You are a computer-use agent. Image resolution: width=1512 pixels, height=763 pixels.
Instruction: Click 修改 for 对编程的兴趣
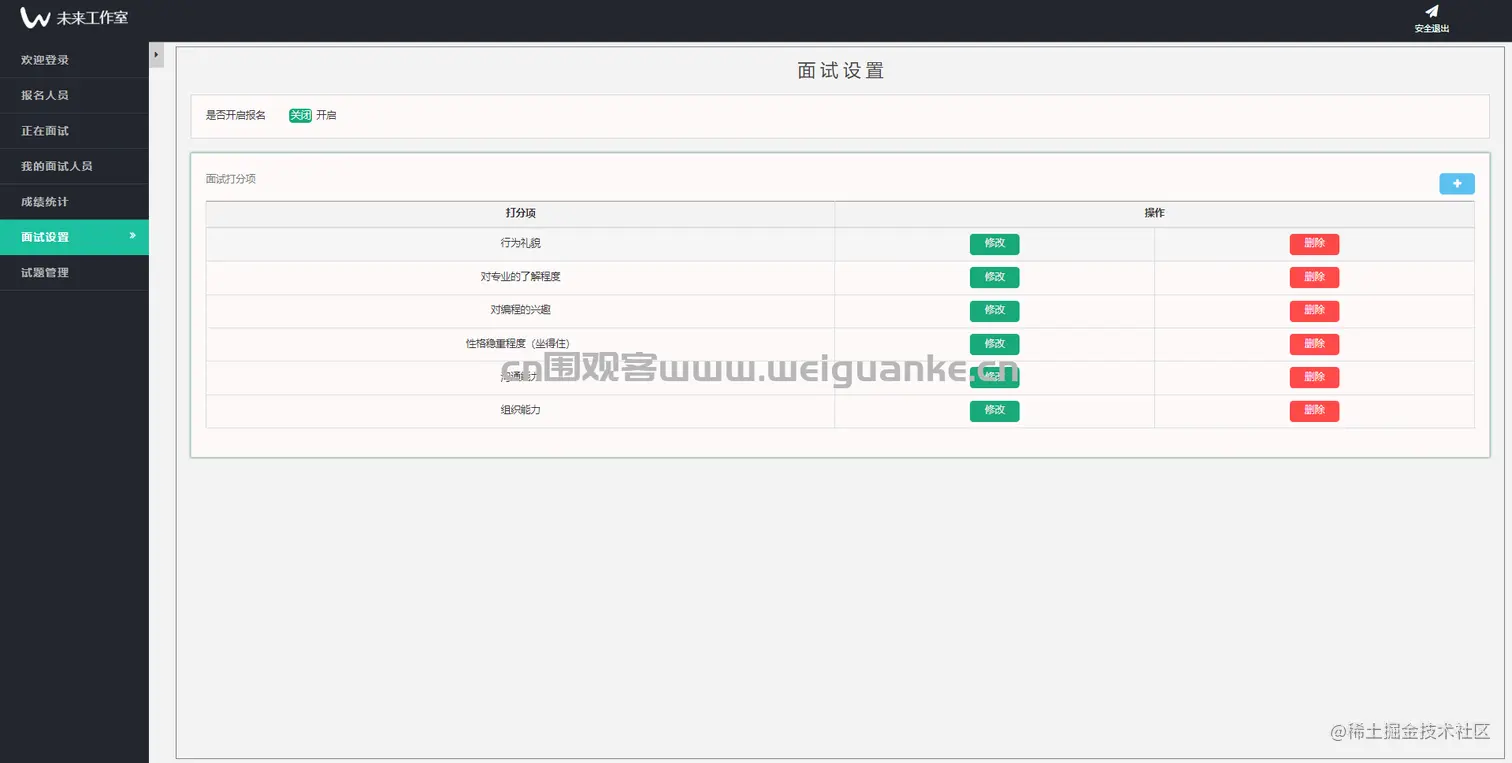coord(994,311)
